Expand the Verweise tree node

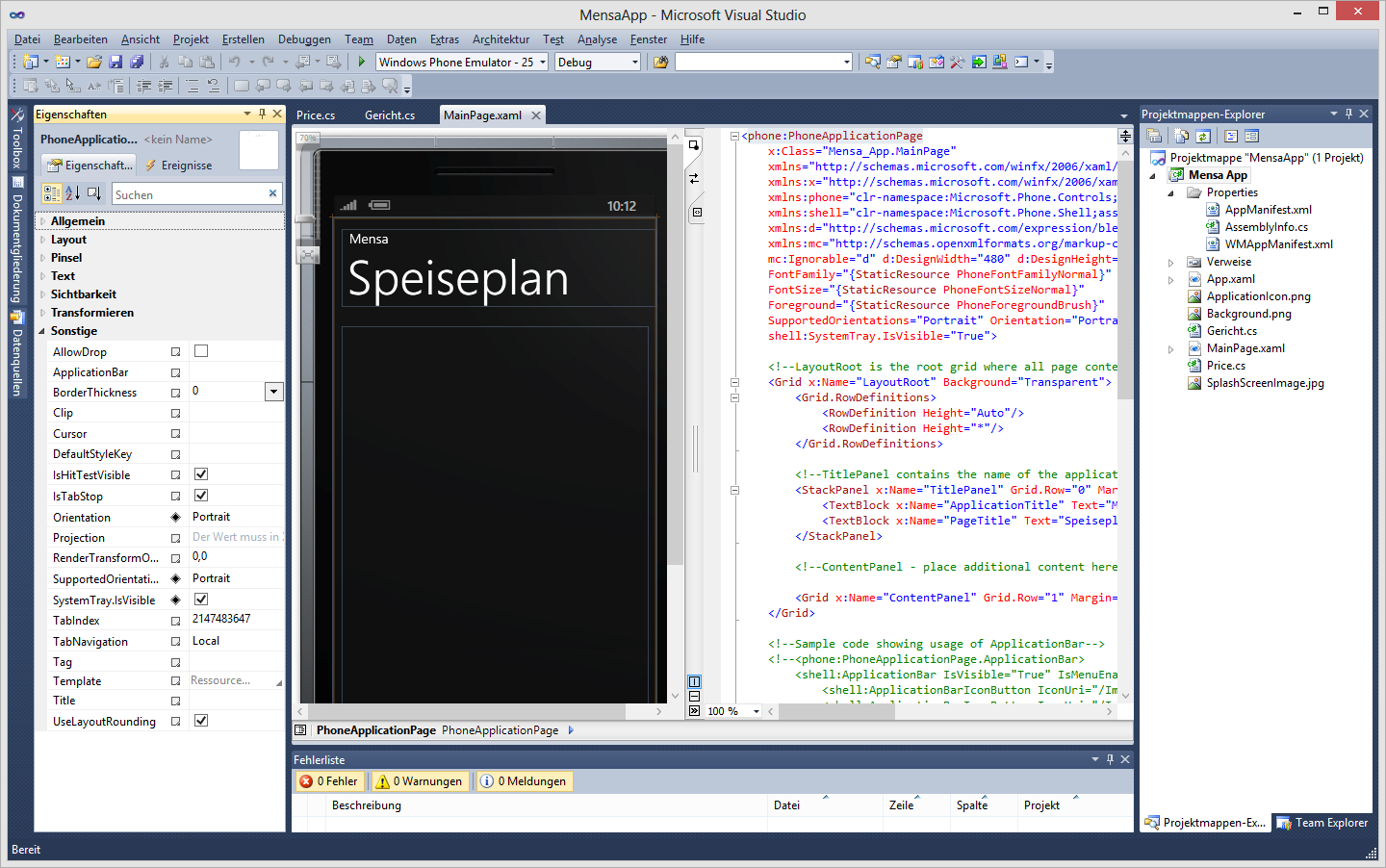coord(1171,262)
